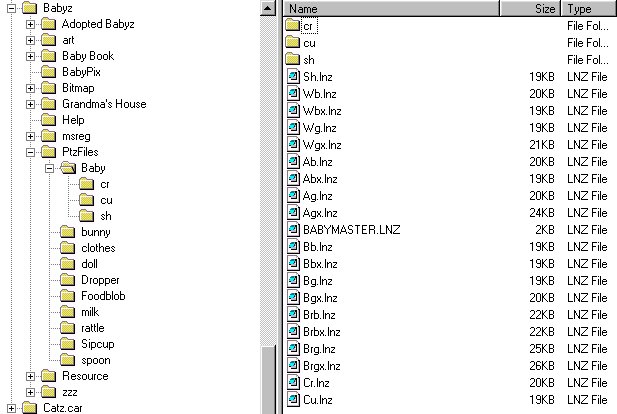This screenshot has height=414, width=617.
Task: Click the Sipcup folder icon
Action: click(67, 344)
